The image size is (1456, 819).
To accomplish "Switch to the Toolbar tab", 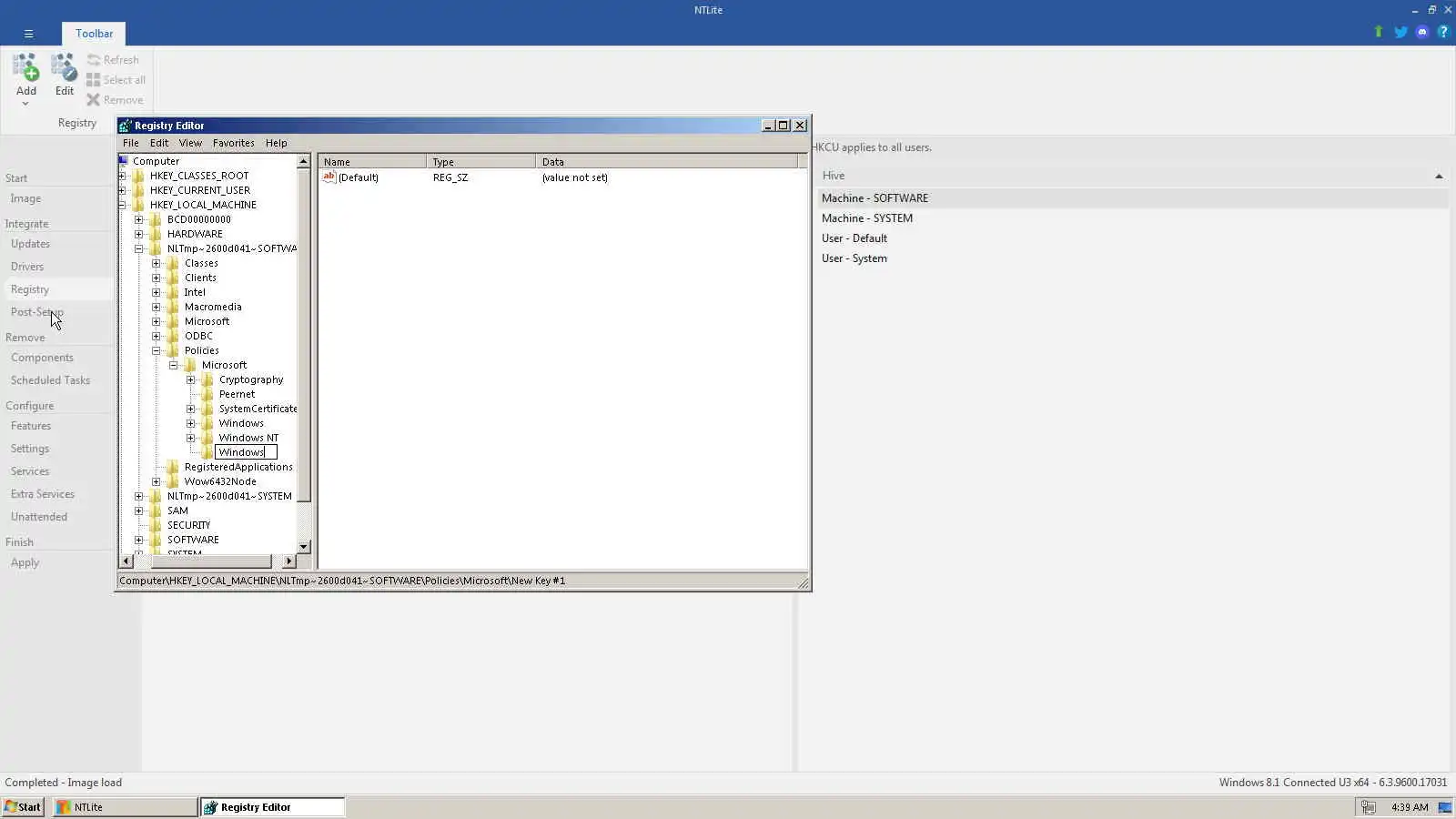I will tap(95, 34).
